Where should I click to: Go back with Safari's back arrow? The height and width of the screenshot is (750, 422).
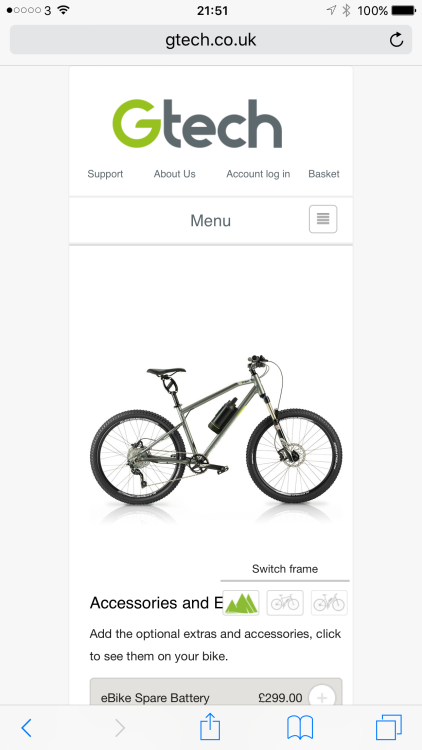point(27,728)
